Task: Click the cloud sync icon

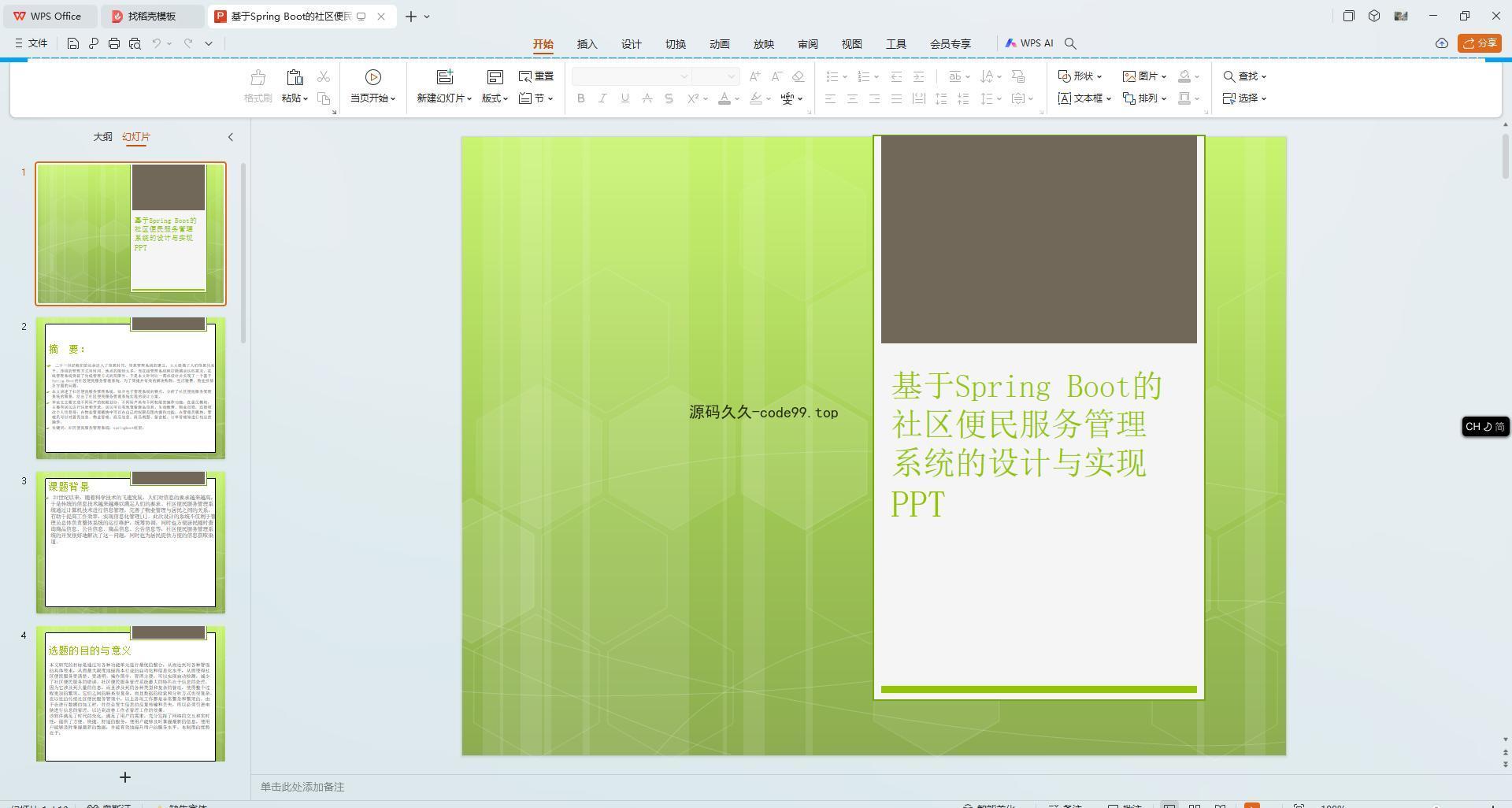Action: [1442, 43]
